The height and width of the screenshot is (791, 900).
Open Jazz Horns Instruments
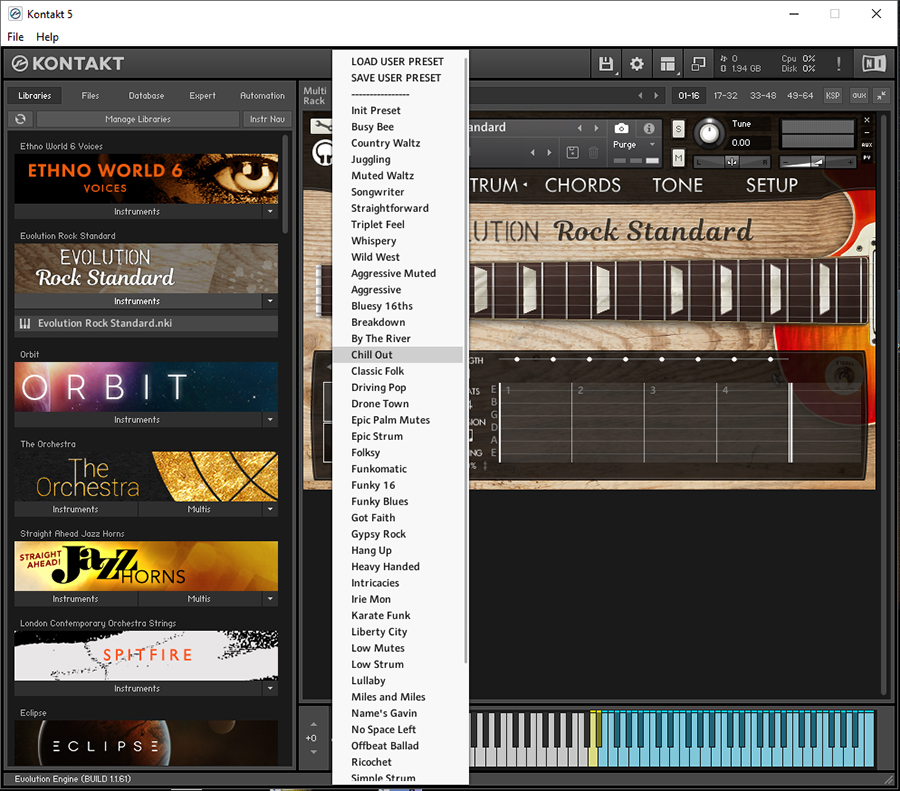(76, 599)
